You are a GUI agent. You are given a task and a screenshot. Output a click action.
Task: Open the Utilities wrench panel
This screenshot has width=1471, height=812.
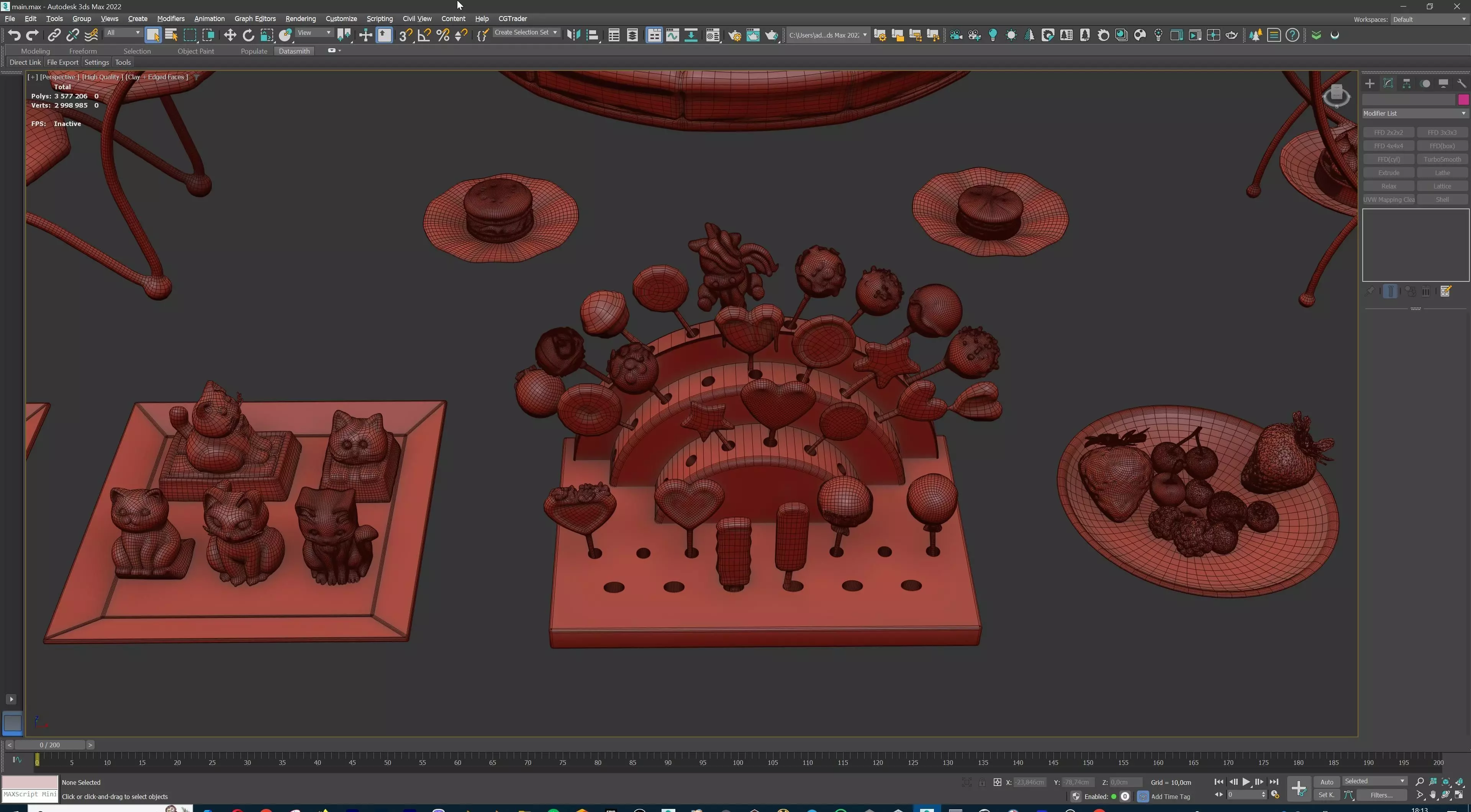coord(1461,83)
